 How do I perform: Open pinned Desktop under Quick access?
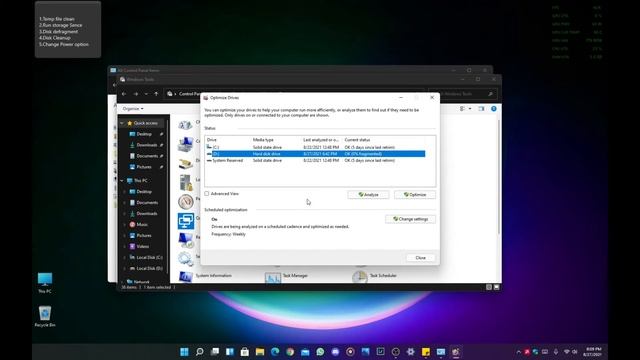click(x=143, y=134)
